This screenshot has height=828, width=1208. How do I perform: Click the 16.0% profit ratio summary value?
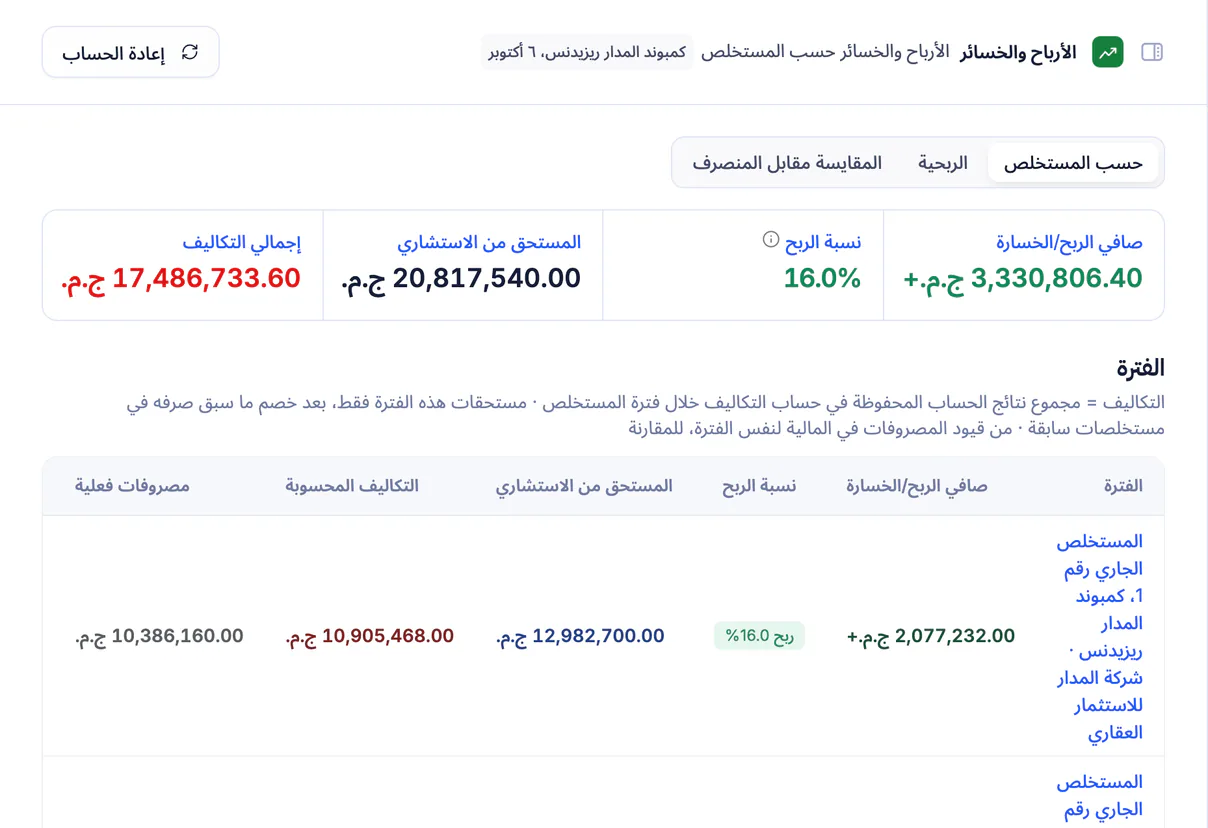click(x=822, y=278)
